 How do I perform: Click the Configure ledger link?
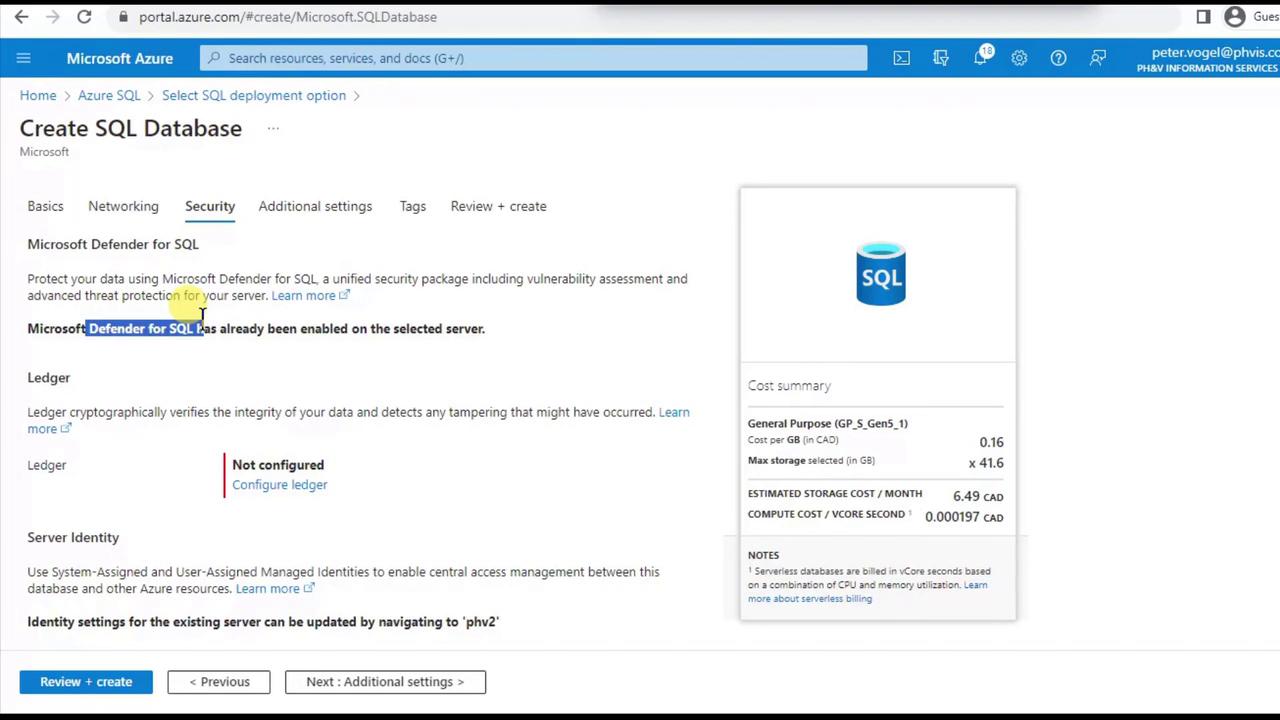tap(280, 484)
